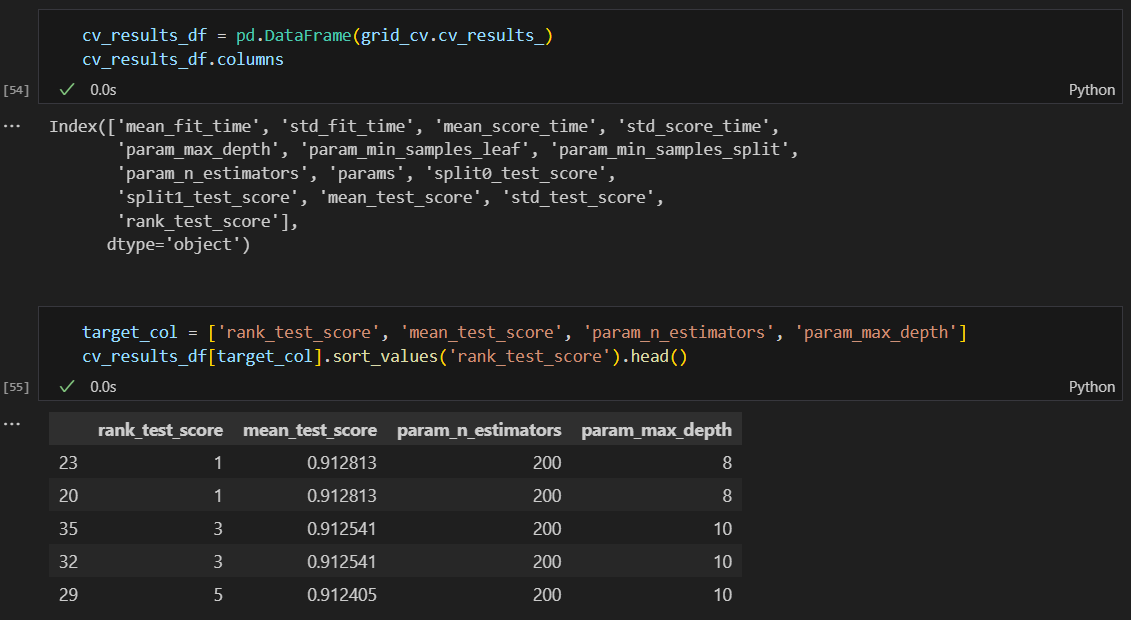Image resolution: width=1131 pixels, height=620 pixels.
Task: Open output options ellipsis for cell 54
Action: point(12,126)
